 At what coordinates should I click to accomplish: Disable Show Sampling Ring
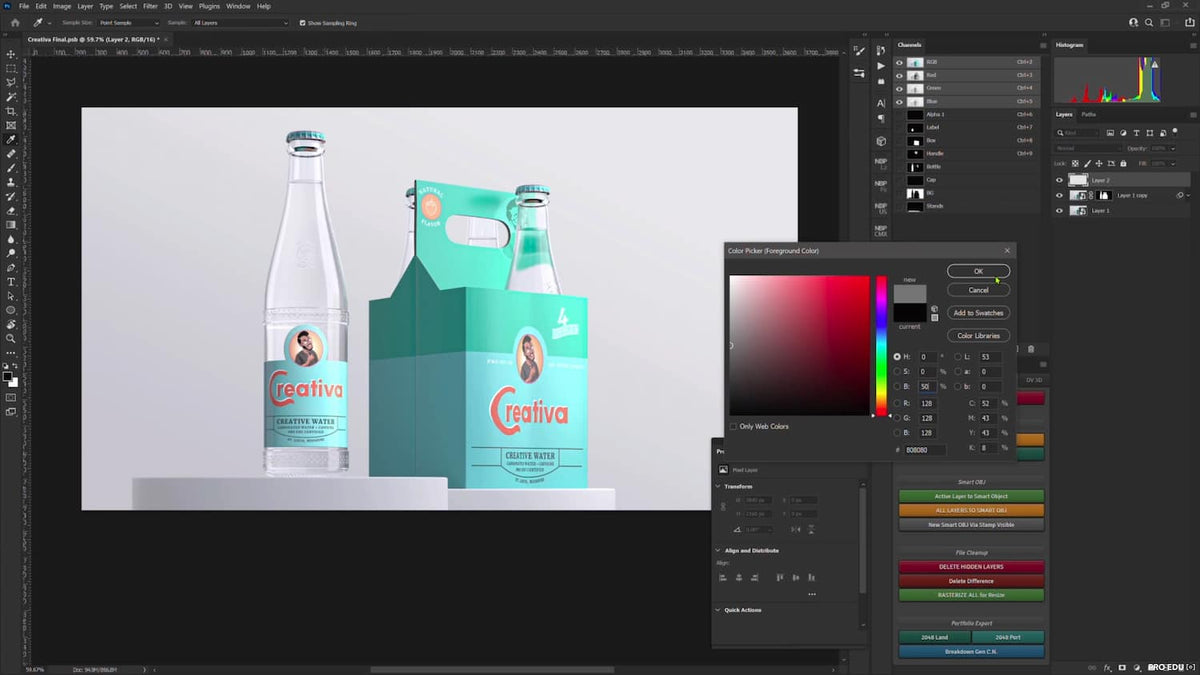(303, 23)
